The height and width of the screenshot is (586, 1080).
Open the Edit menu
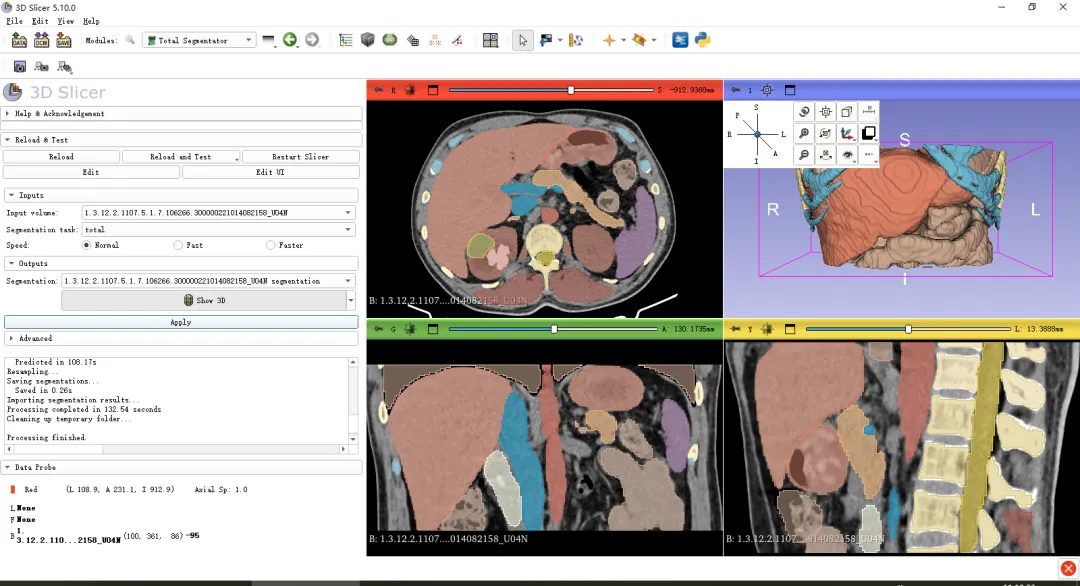tap(40, 21)
